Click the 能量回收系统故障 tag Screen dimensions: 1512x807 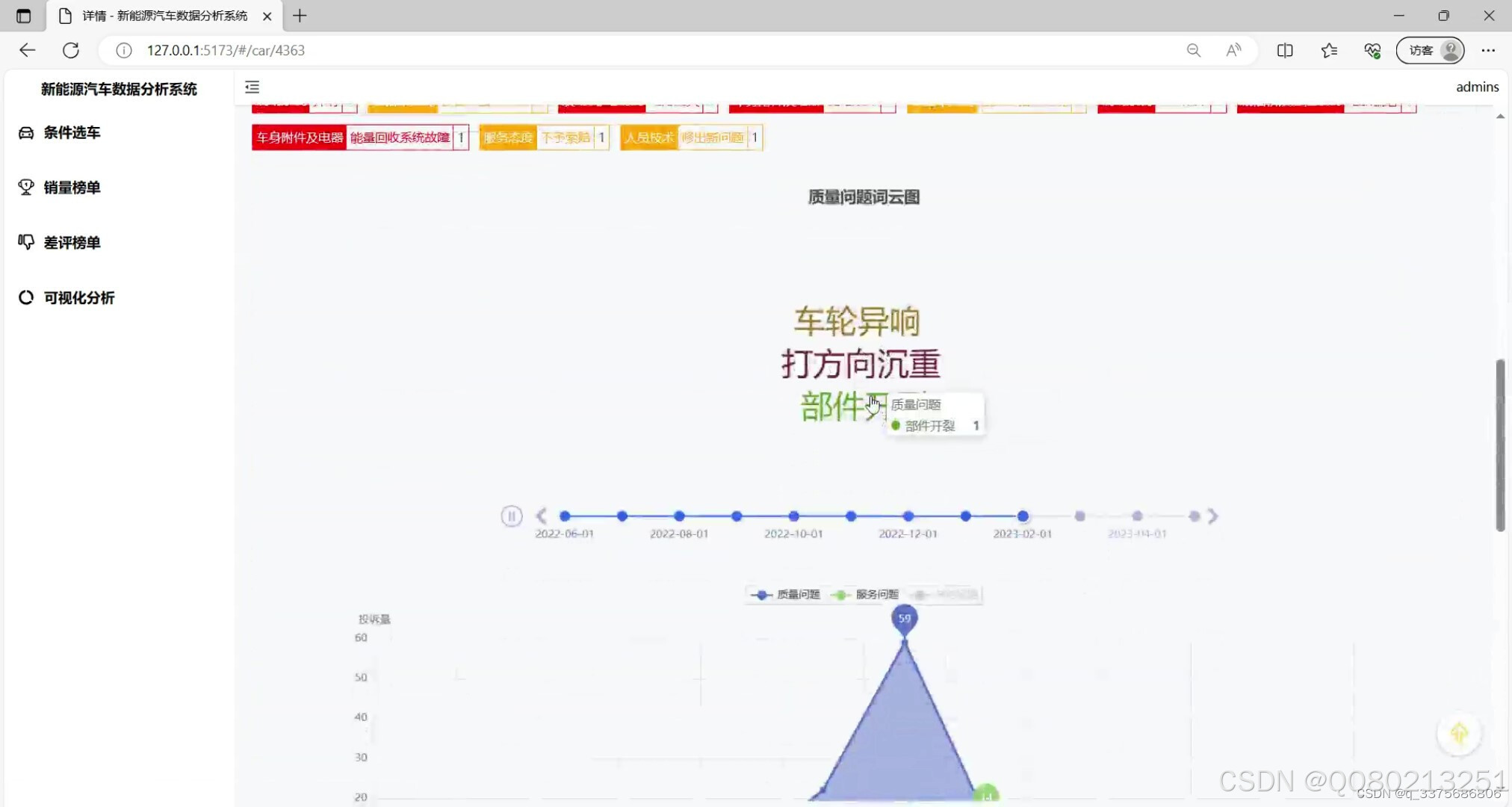tap(400, 137)
